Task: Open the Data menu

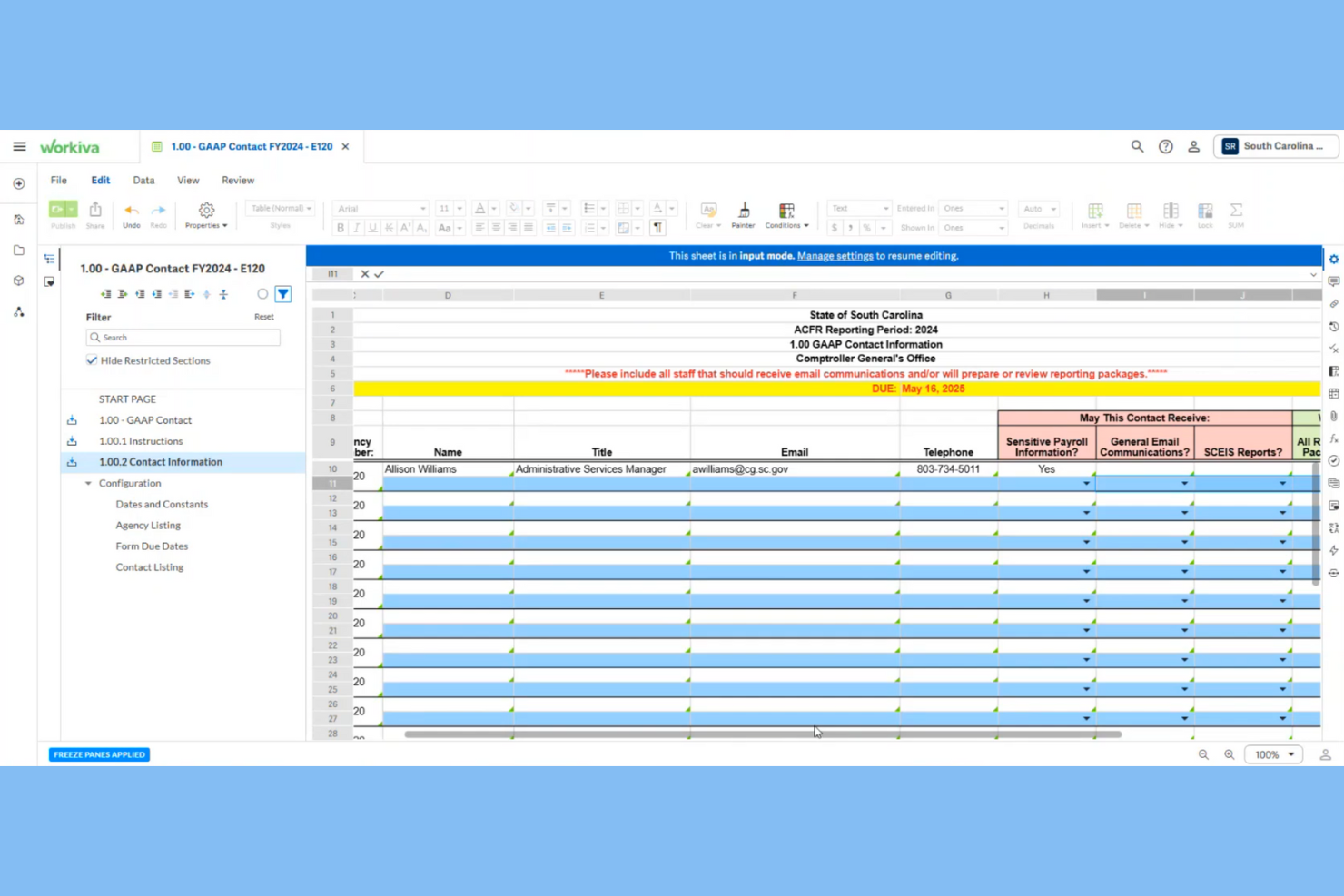Action: (x=143, y=181)
